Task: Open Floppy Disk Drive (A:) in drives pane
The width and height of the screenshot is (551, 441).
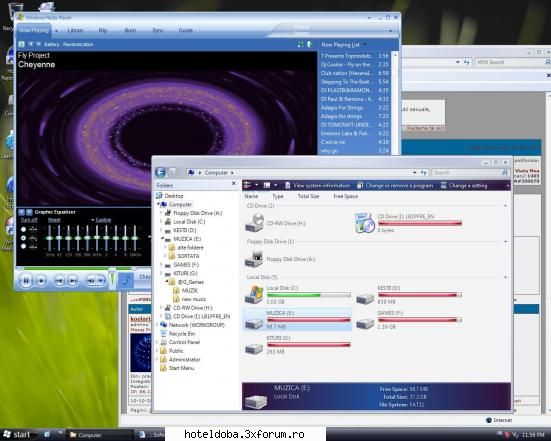Action: [254, 259]
